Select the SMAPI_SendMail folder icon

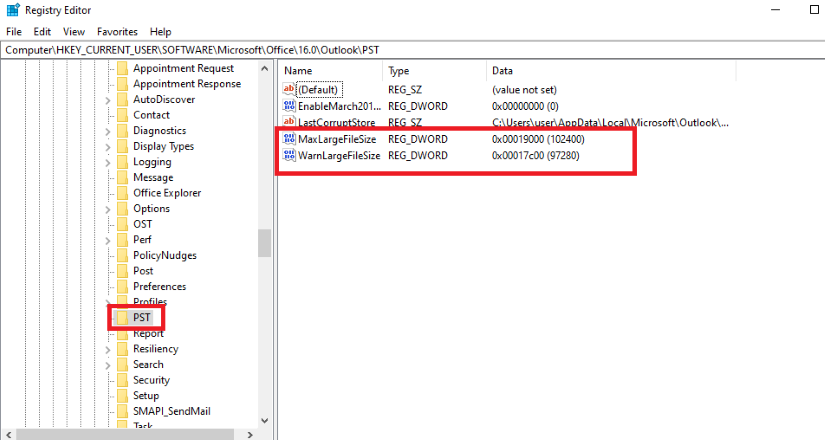click(123, 411)
